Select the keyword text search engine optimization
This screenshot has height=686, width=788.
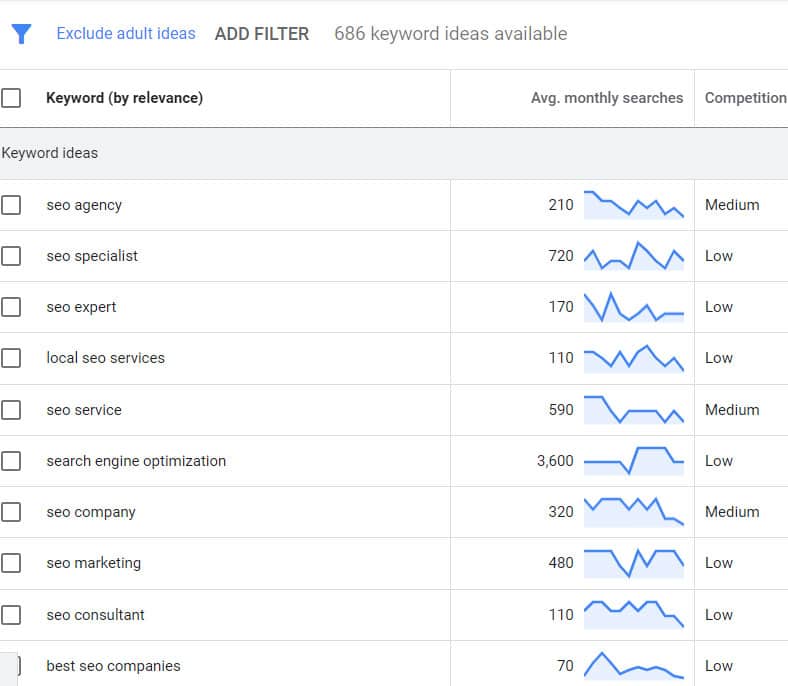click(x=136, y=461)
